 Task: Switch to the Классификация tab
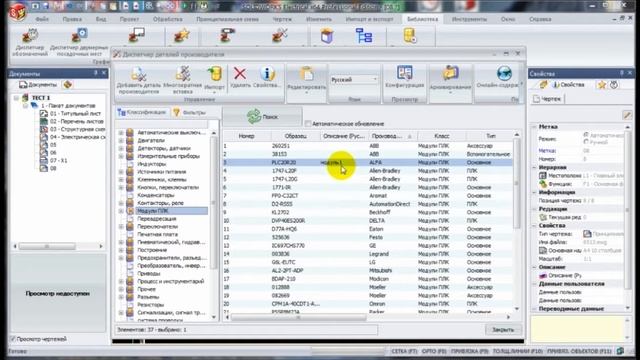tap(142, 112)
